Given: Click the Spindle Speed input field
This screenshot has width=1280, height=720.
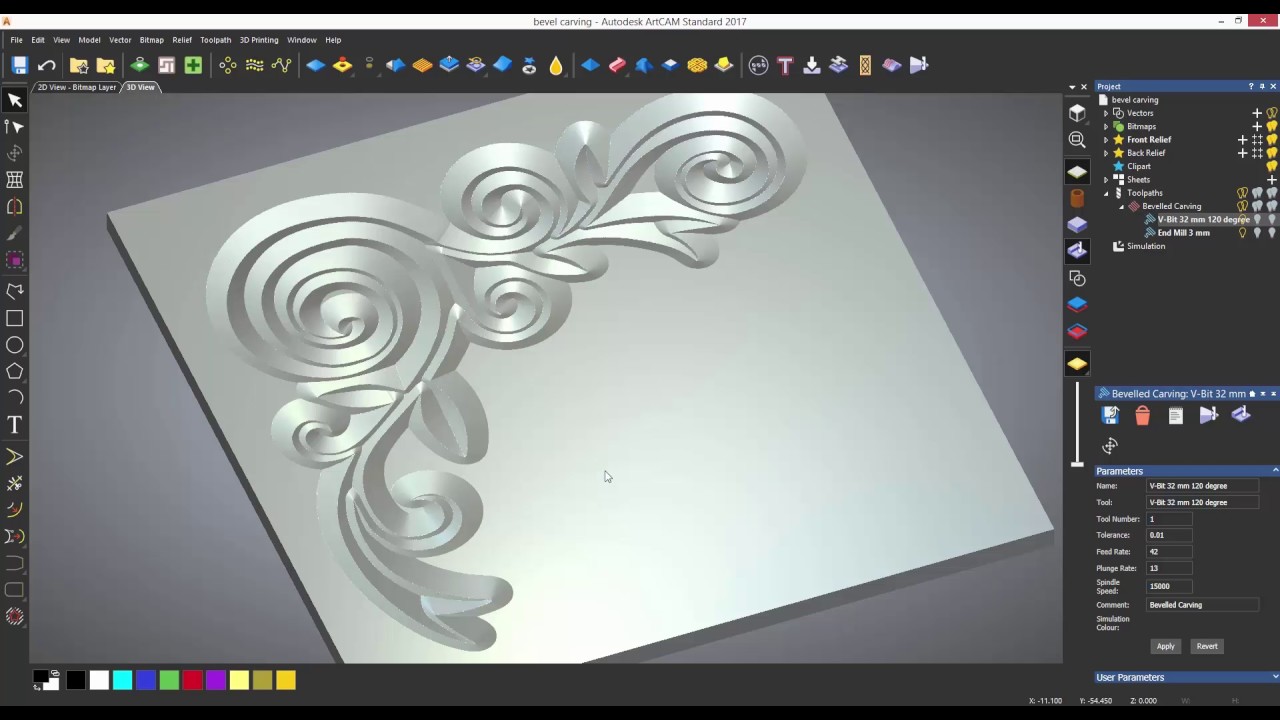Looking at the screenshot, I should pos(1169,587).
